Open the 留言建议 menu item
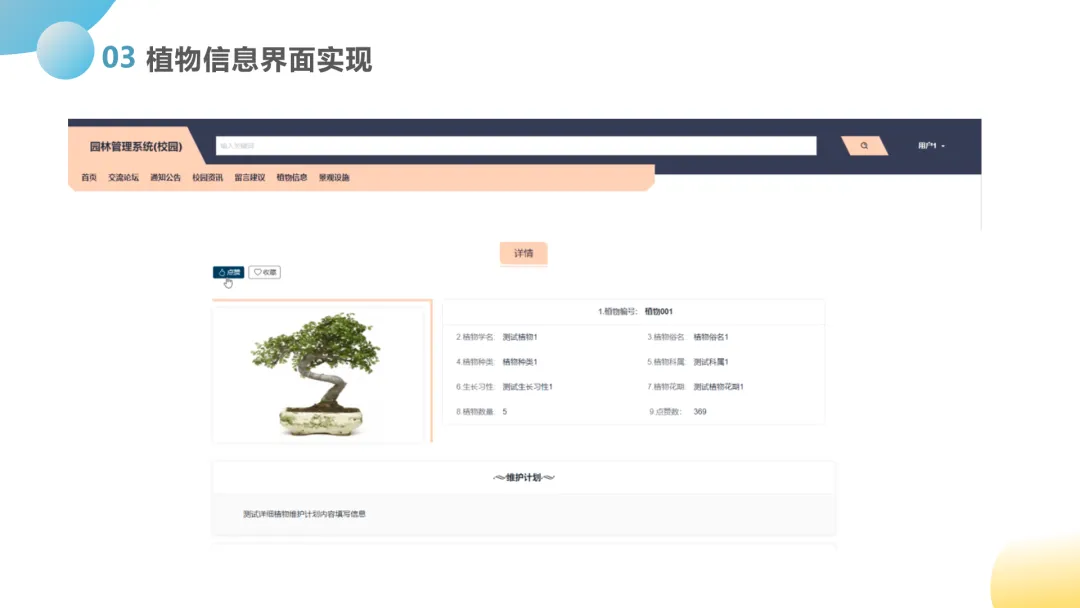The image size is (1080, 608). (x=249, y=177)
